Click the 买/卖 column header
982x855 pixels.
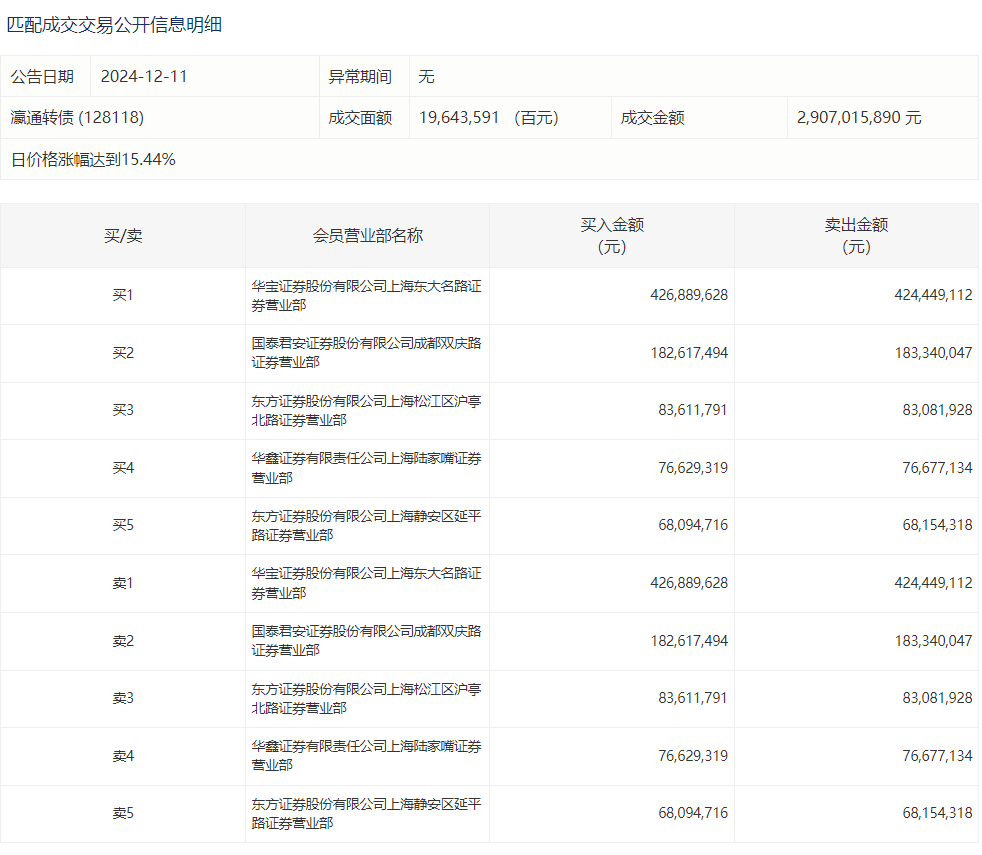pos(123,236)
